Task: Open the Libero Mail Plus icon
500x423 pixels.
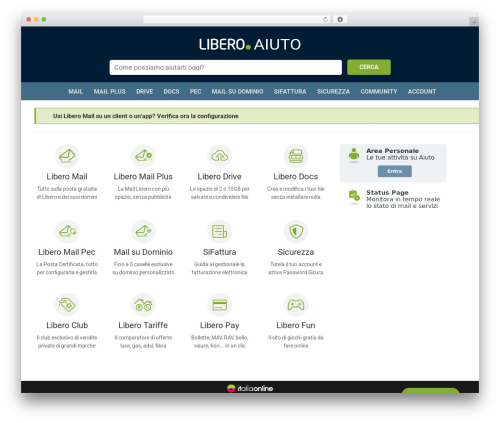Action: 143,156
